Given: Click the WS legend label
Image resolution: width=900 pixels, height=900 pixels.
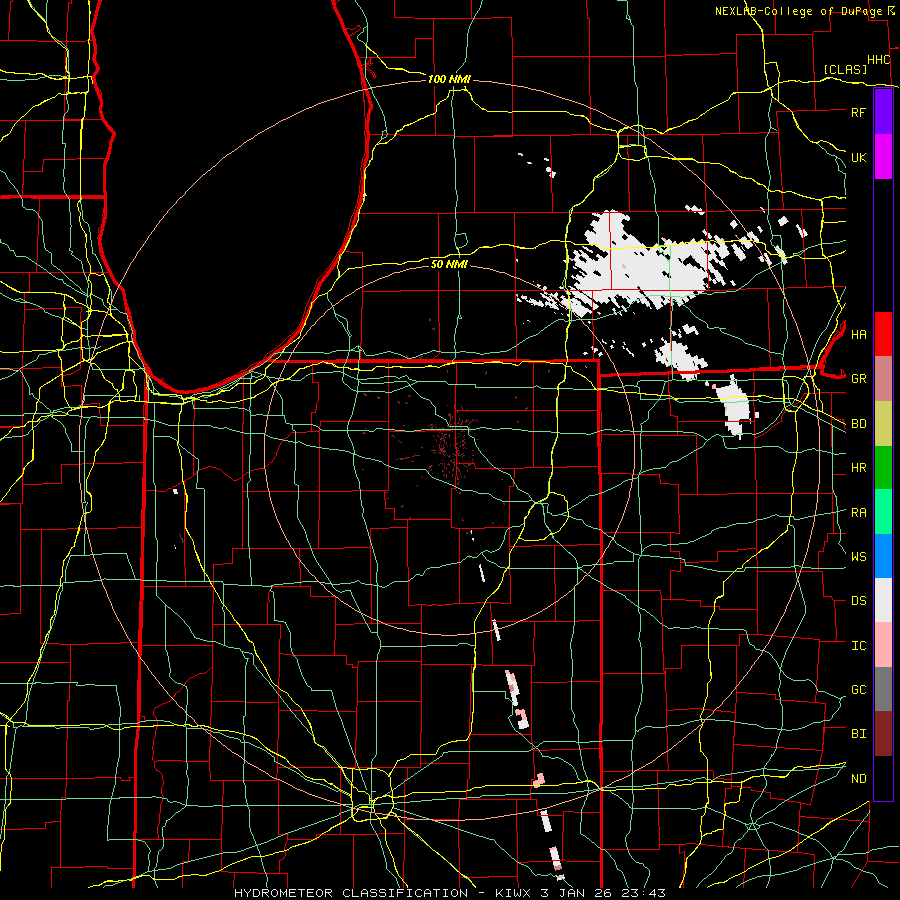Looking at the screenshot, I should pyautogui.click(x=858, y=557).
